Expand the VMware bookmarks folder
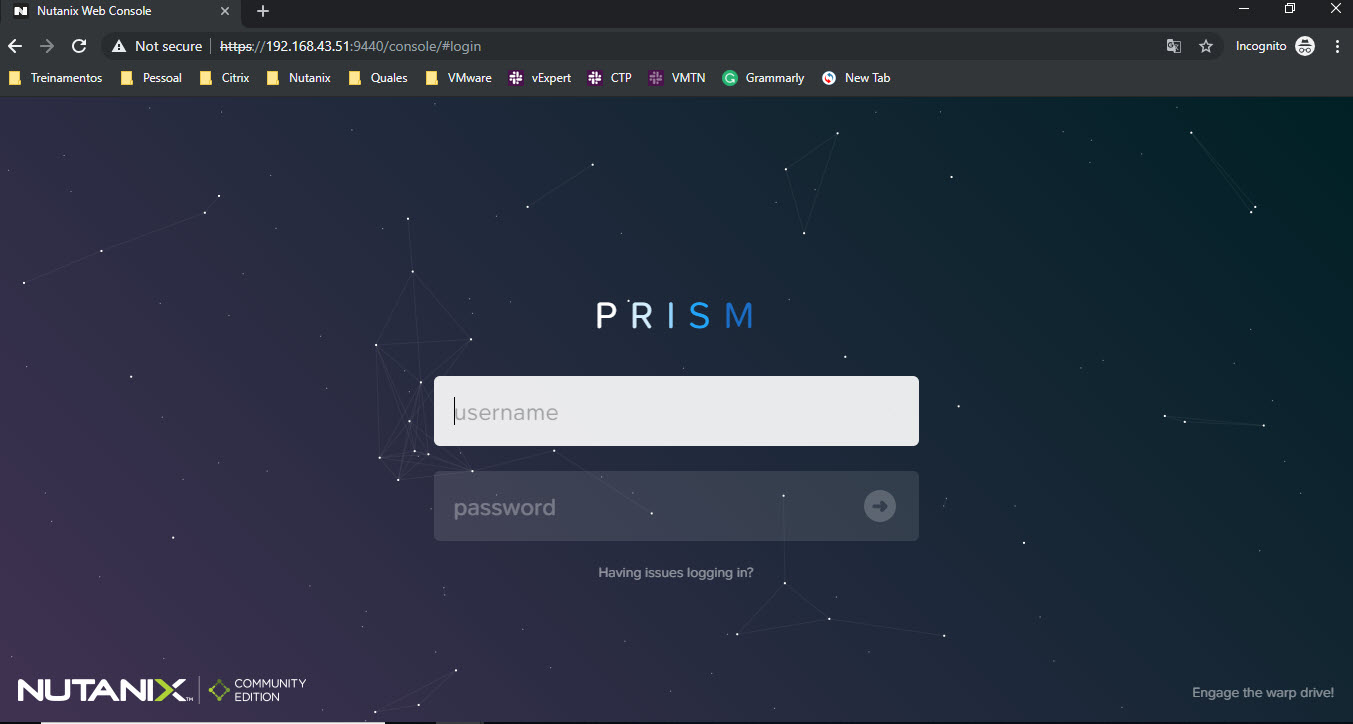Viewport: 1353px width, 724px height. click(x=459, y=78)
